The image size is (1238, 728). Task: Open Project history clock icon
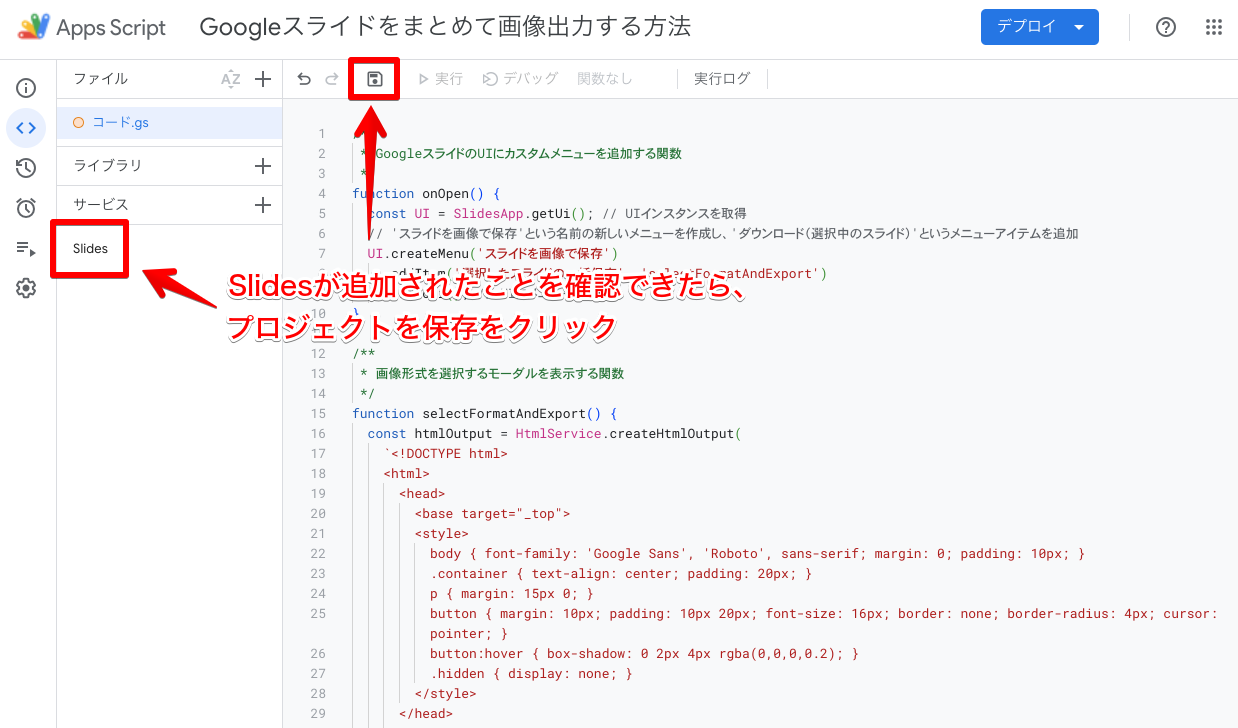click(x=26, y=168)
